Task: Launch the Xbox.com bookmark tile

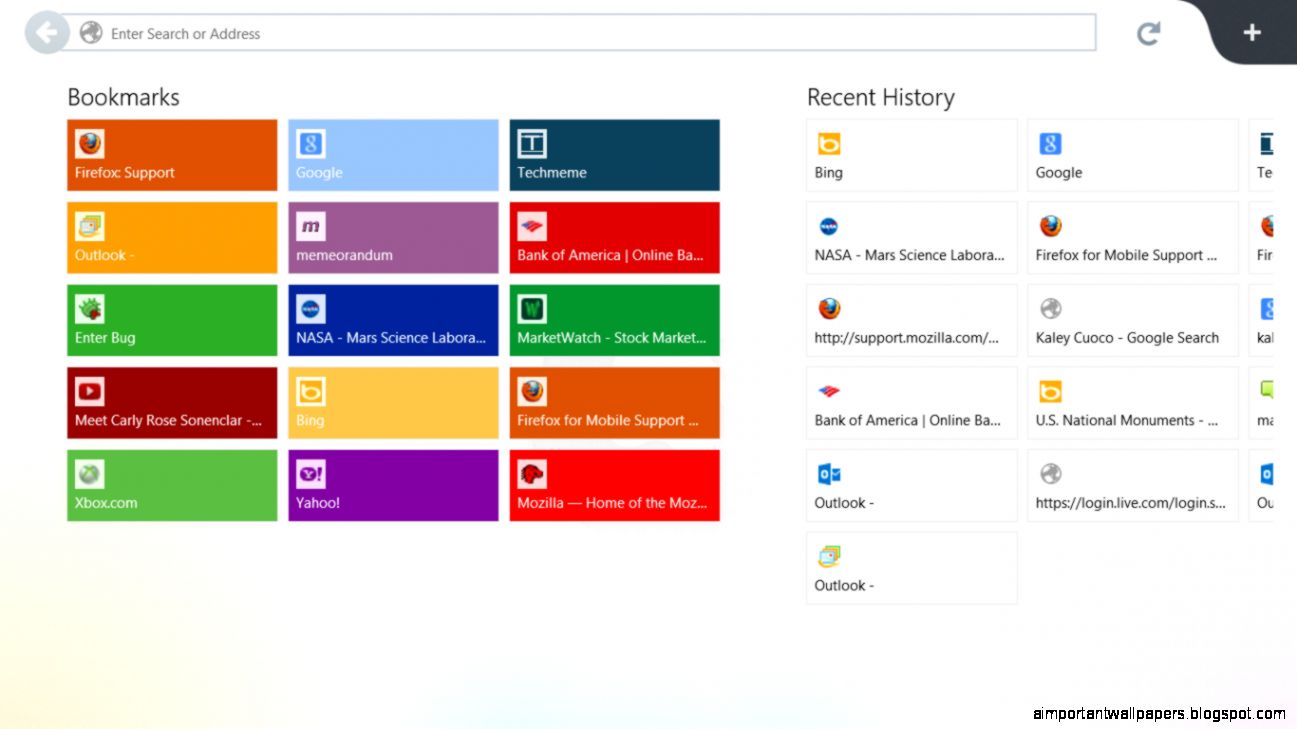Action: [171, 485]
